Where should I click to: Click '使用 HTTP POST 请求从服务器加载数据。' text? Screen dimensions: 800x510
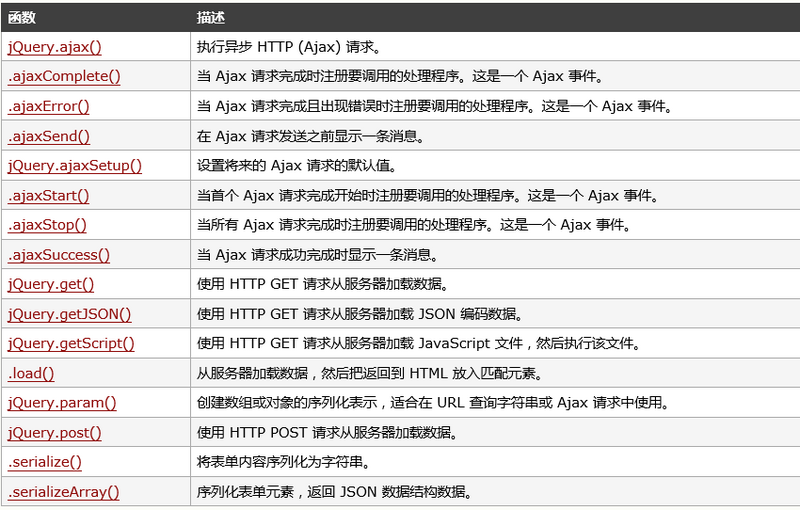point(328,433)
